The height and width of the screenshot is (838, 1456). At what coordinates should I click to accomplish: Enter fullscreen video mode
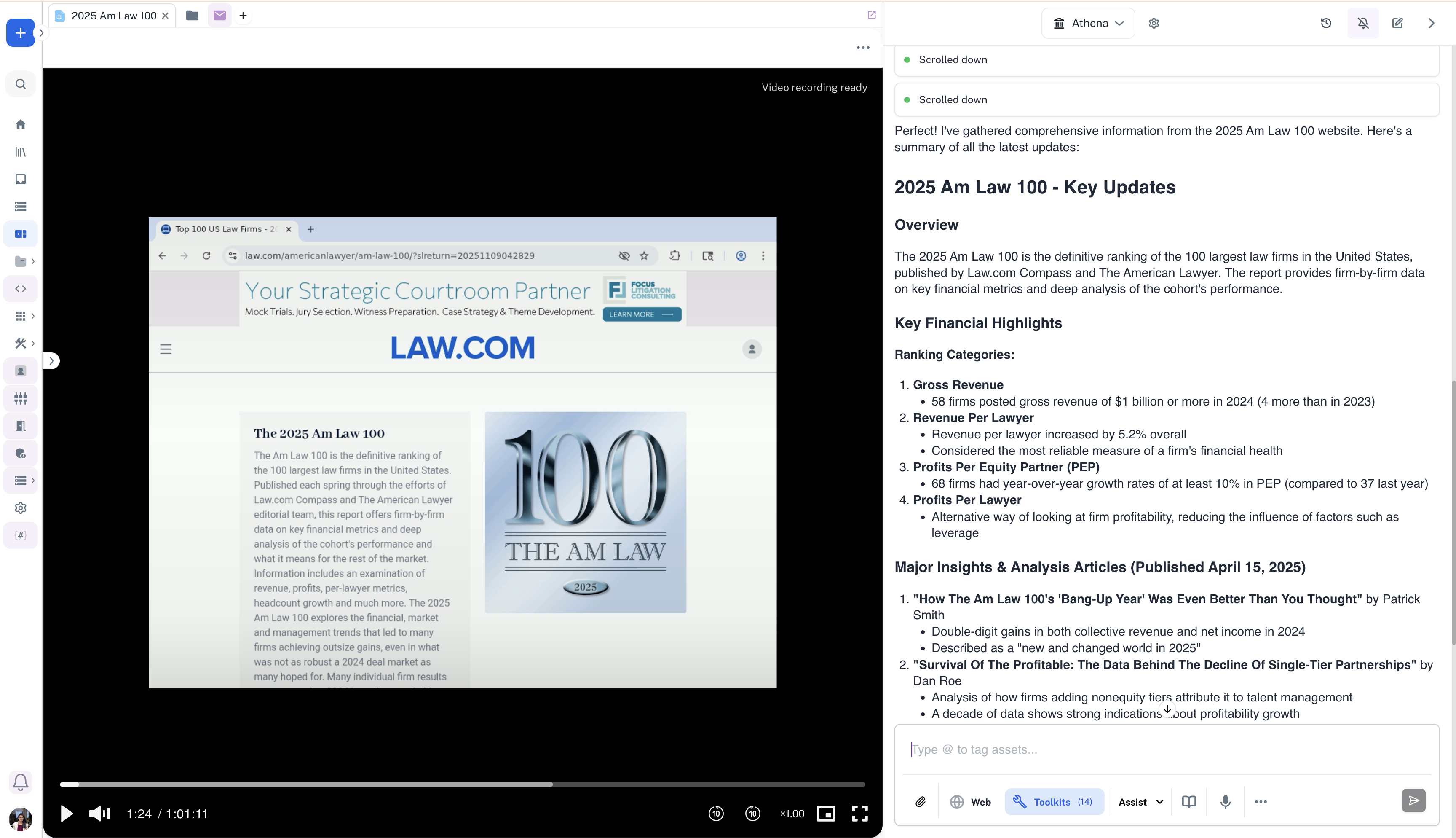(x=860, y=814)
